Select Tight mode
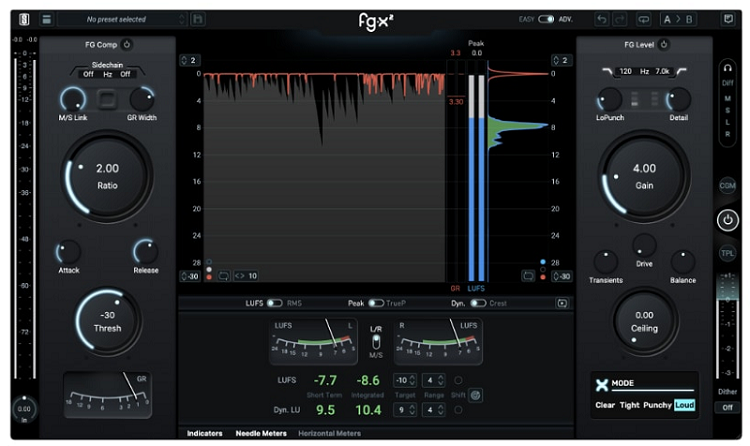 pyautogui.click(x=629, y=405)
